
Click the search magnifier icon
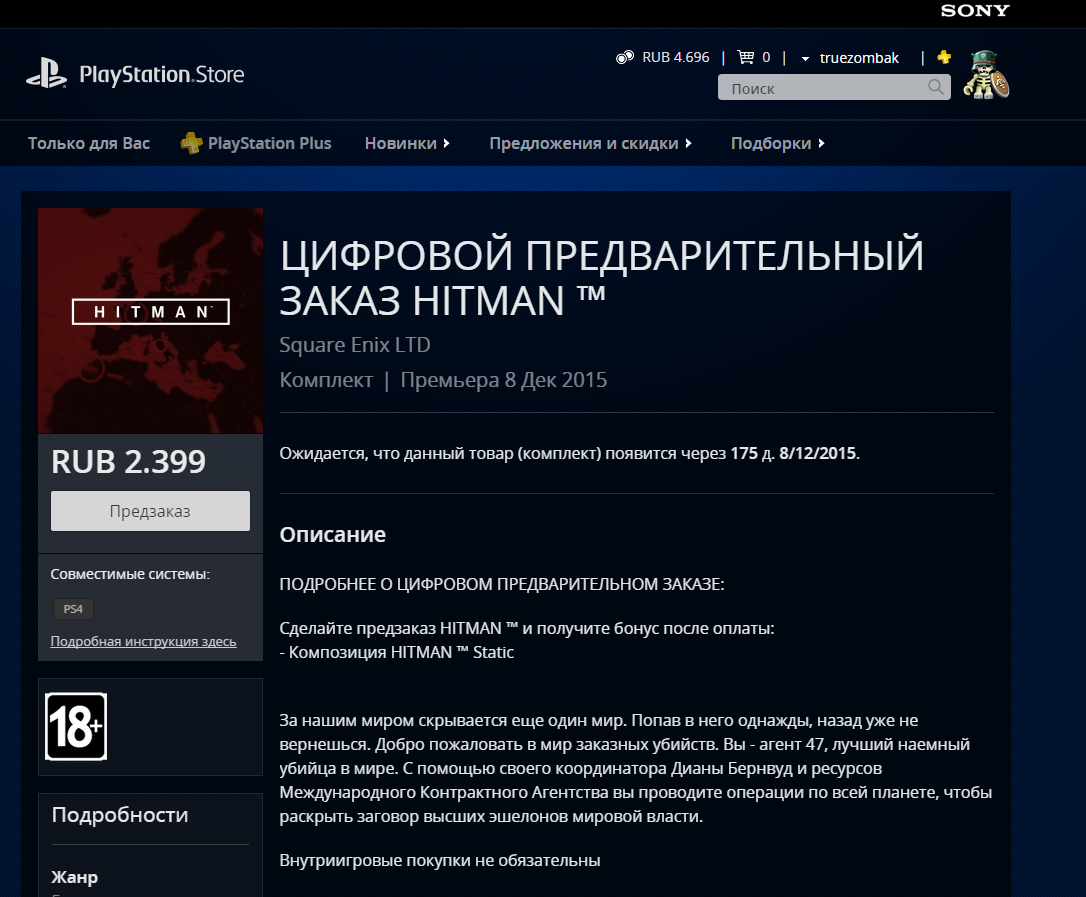click(x=936, y=87)
